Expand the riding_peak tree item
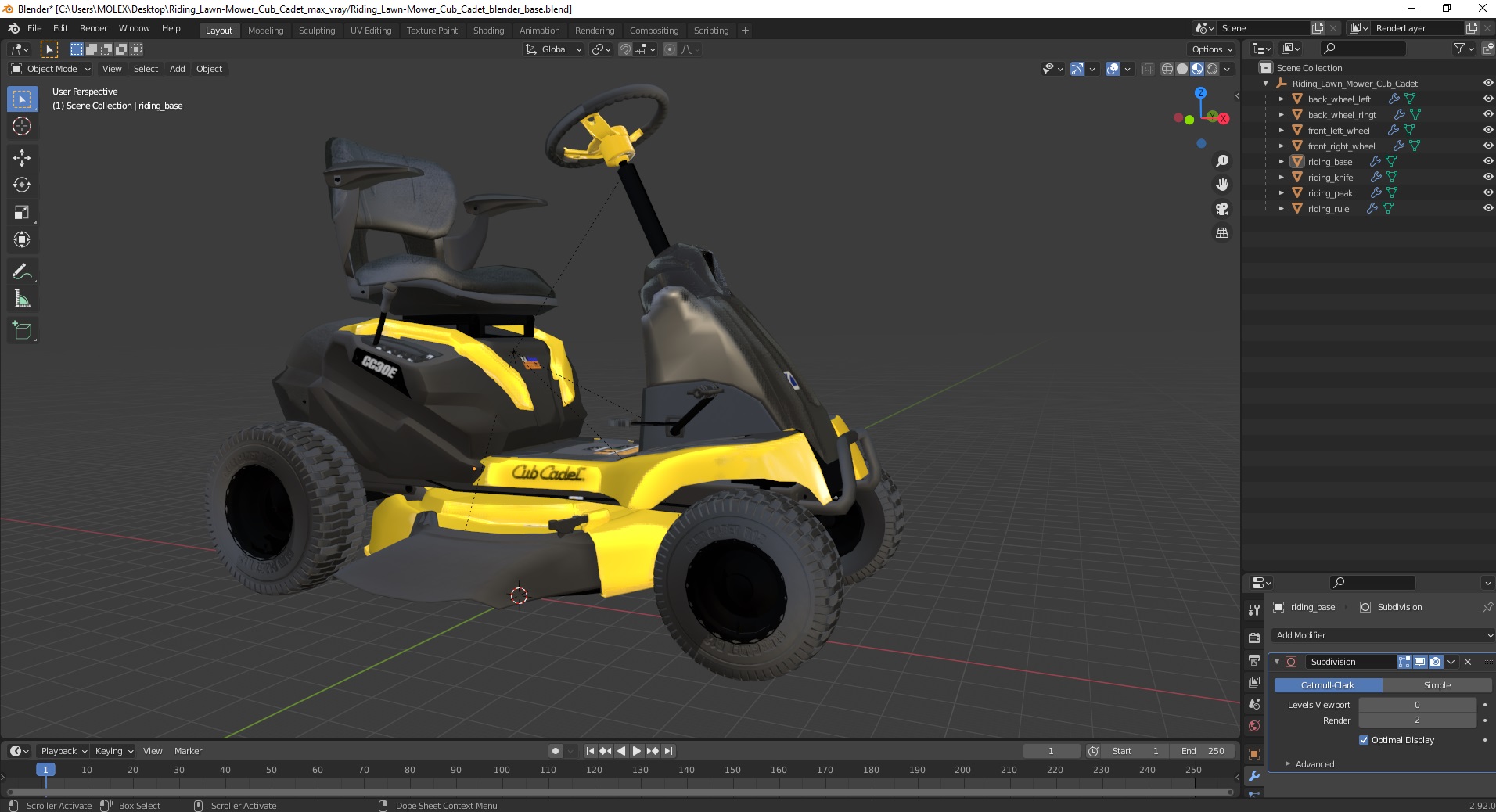The height and width of the screenshot is (812, 1496). coord(1281,193)
